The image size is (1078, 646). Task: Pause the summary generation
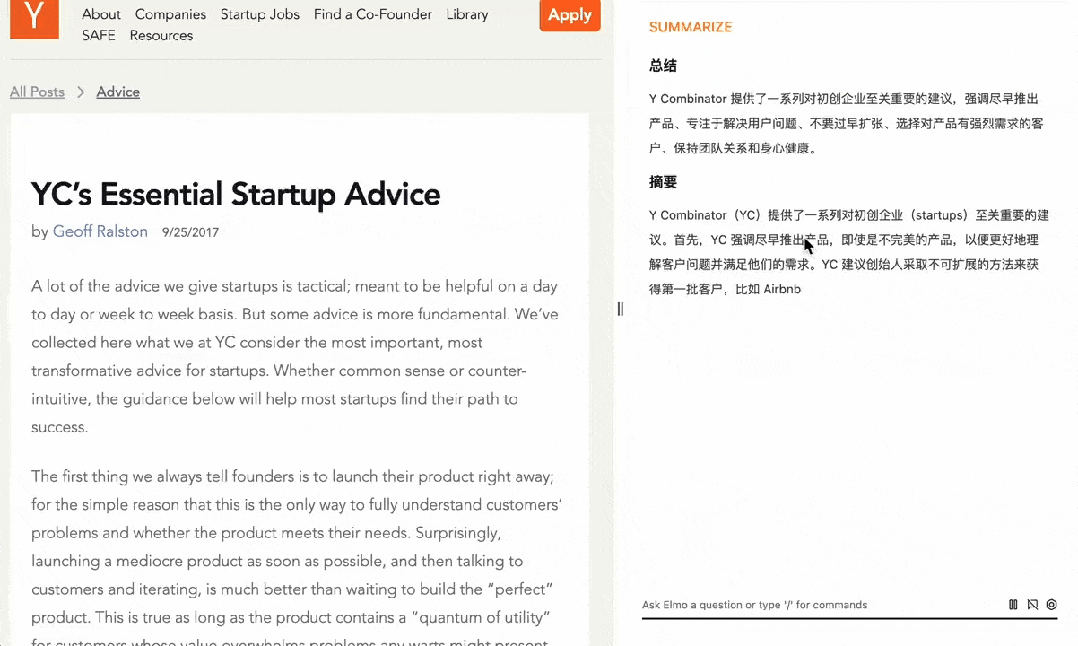[x=1013, y=605]
